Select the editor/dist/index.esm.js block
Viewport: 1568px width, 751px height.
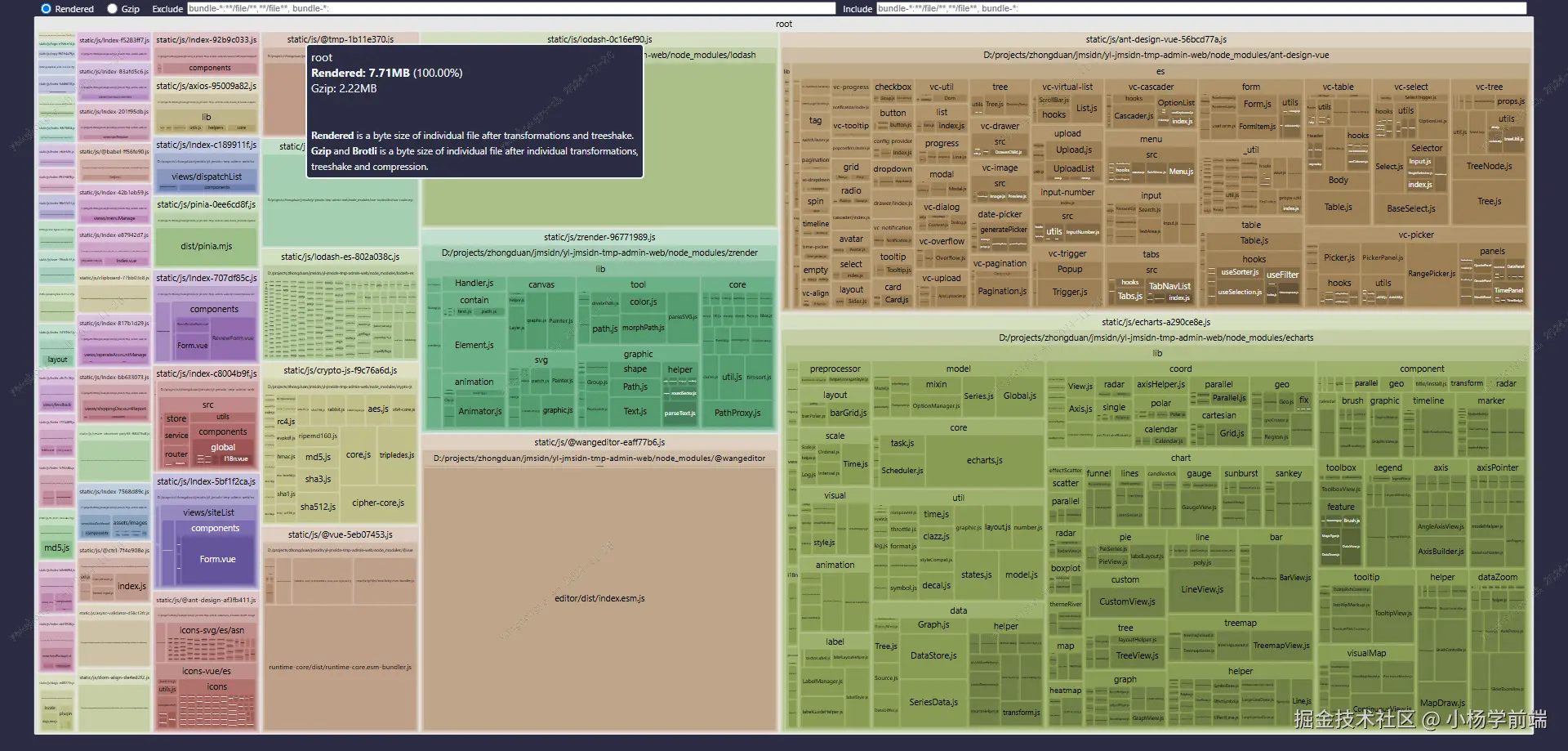coord(599,598)
